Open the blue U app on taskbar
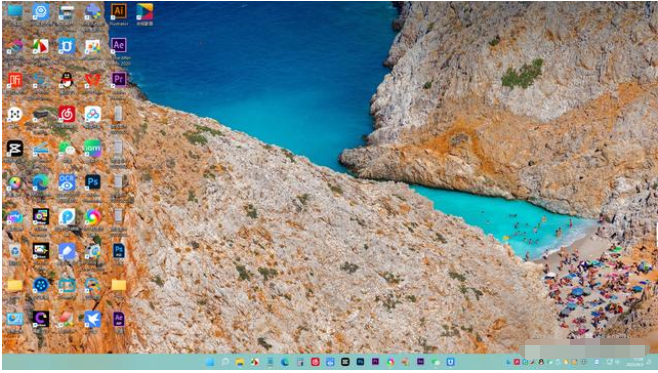The image size is (658, 373). click(450, 362)
